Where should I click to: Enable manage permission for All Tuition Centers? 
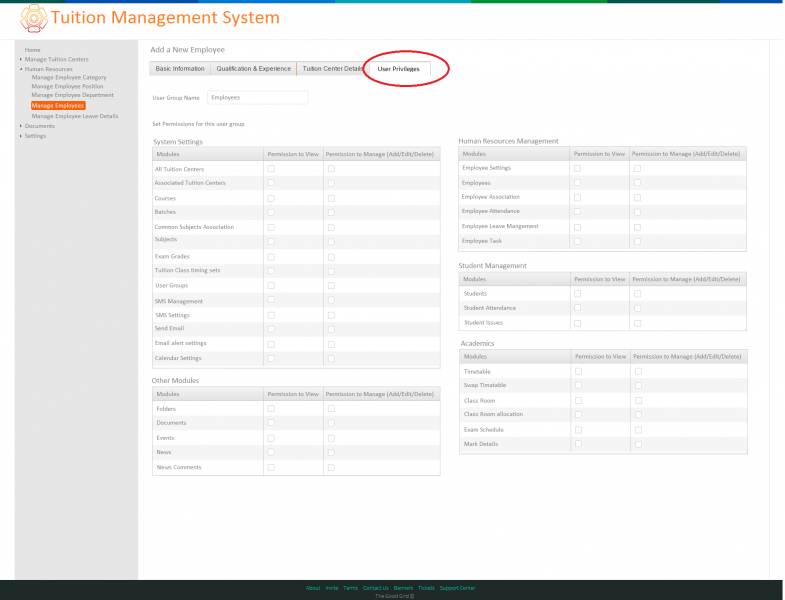331,169
